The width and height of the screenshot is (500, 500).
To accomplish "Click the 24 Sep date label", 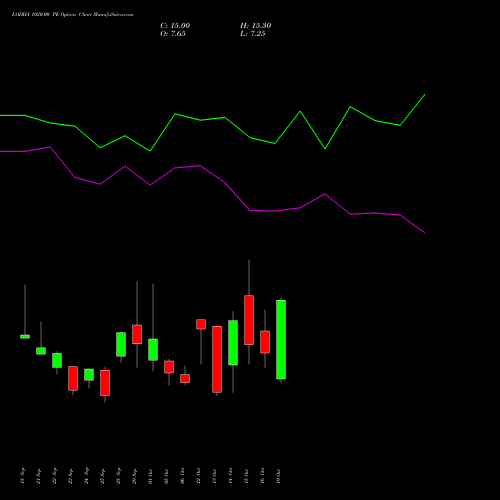I will 86,476.
